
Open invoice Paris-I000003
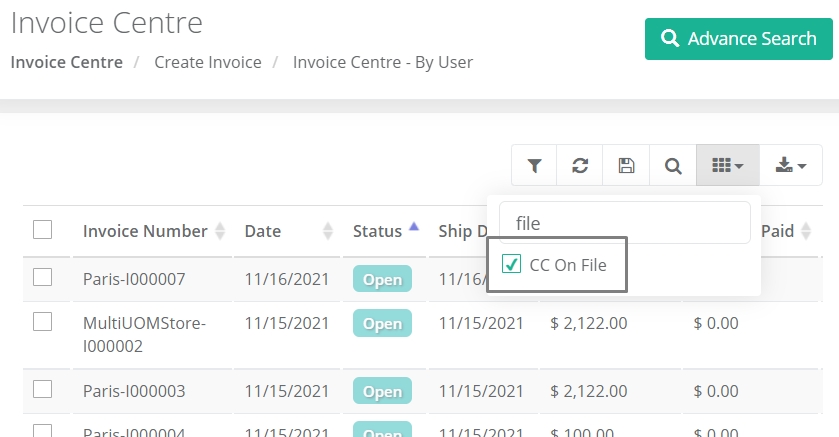134,391
